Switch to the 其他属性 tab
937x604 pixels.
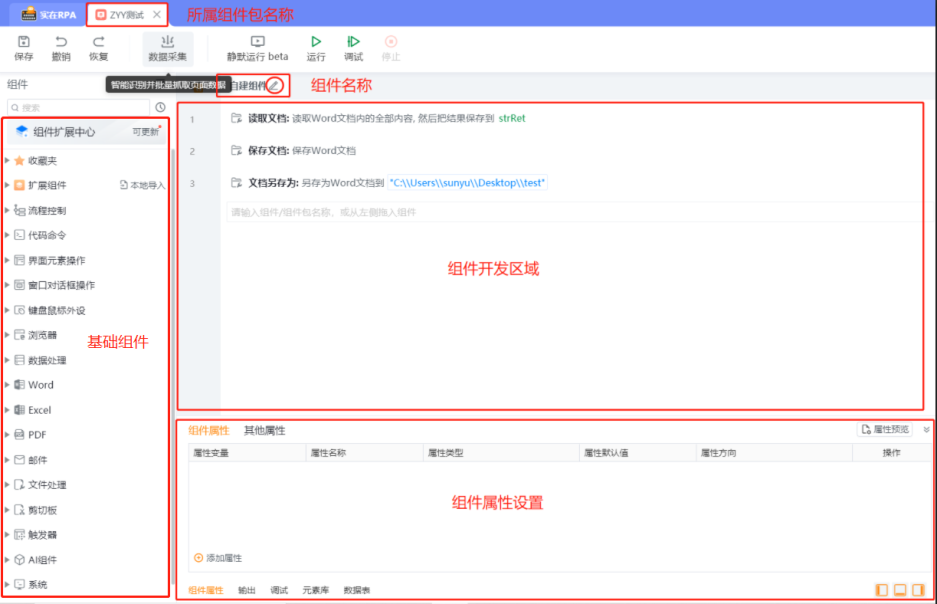264,431
